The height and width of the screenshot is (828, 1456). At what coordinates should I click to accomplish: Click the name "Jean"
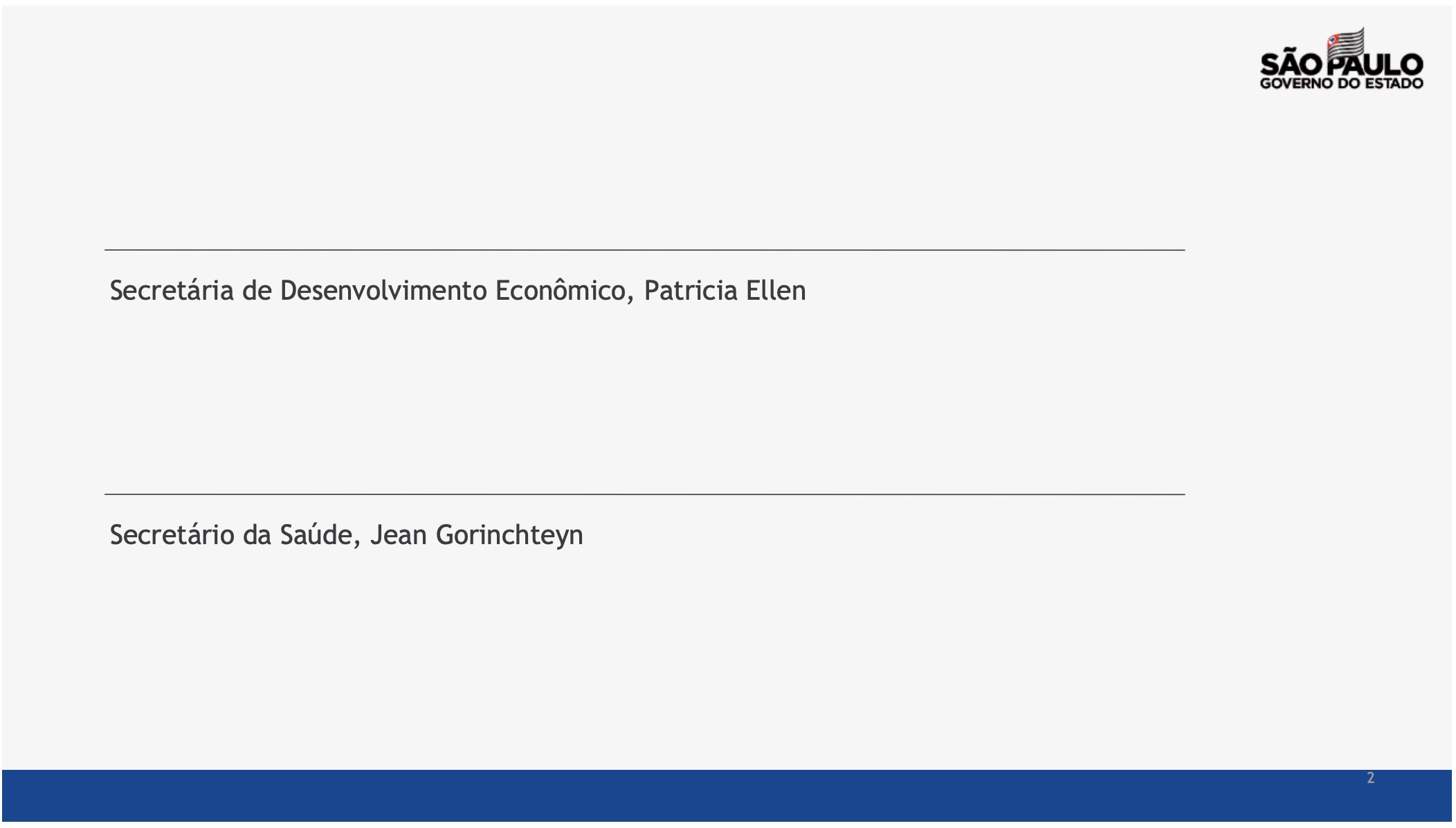coord(399,535)
